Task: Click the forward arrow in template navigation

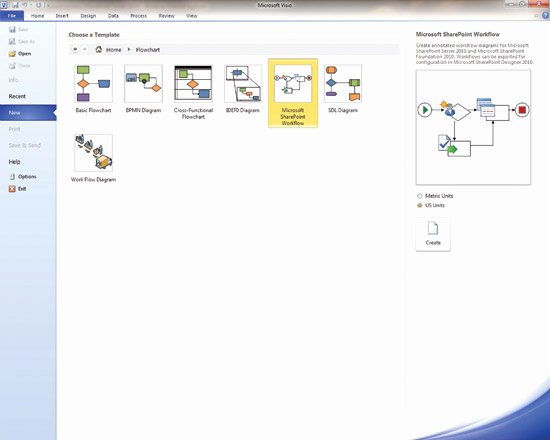Action: pos(85,49)
